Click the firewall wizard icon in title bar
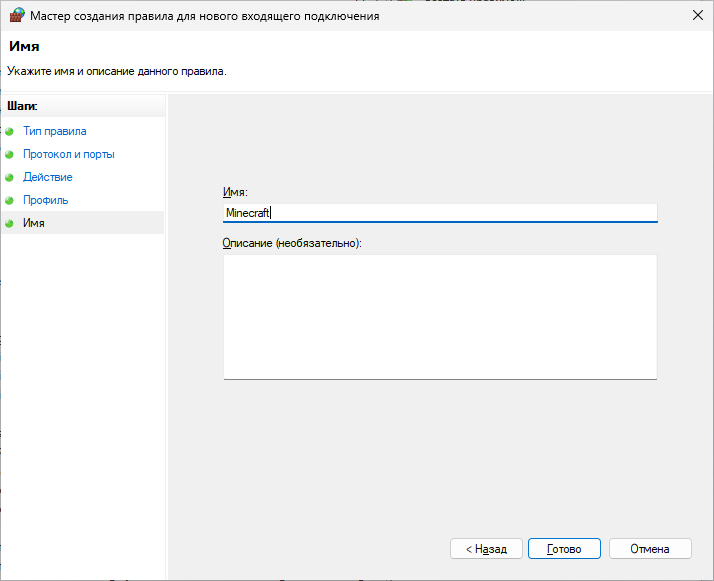The height and width of the screenshot is (581, 714). click(x=15, y=16)
